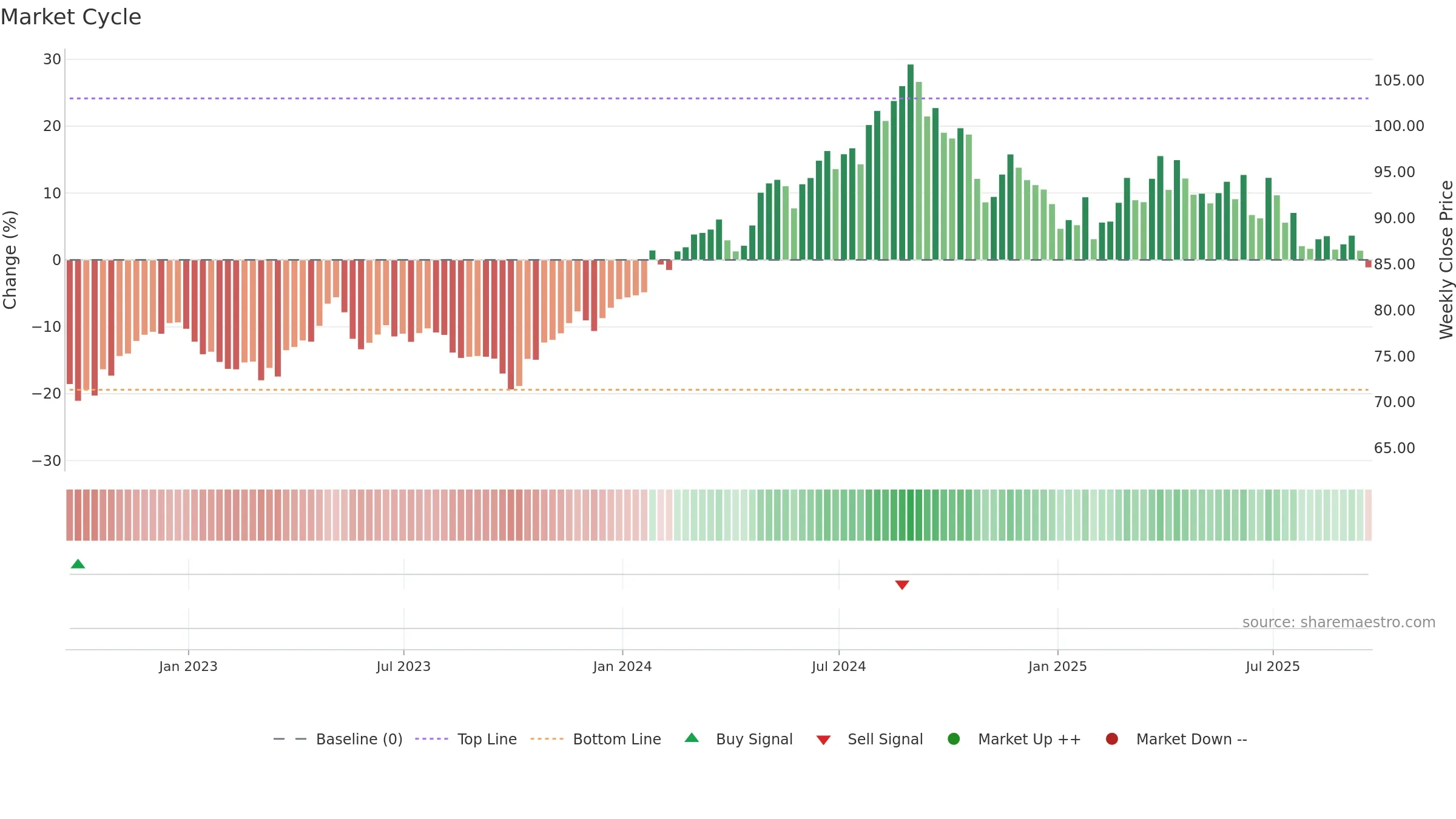Click the Change (%) axis title
1456x819 pixels.
tap(10, 260)
